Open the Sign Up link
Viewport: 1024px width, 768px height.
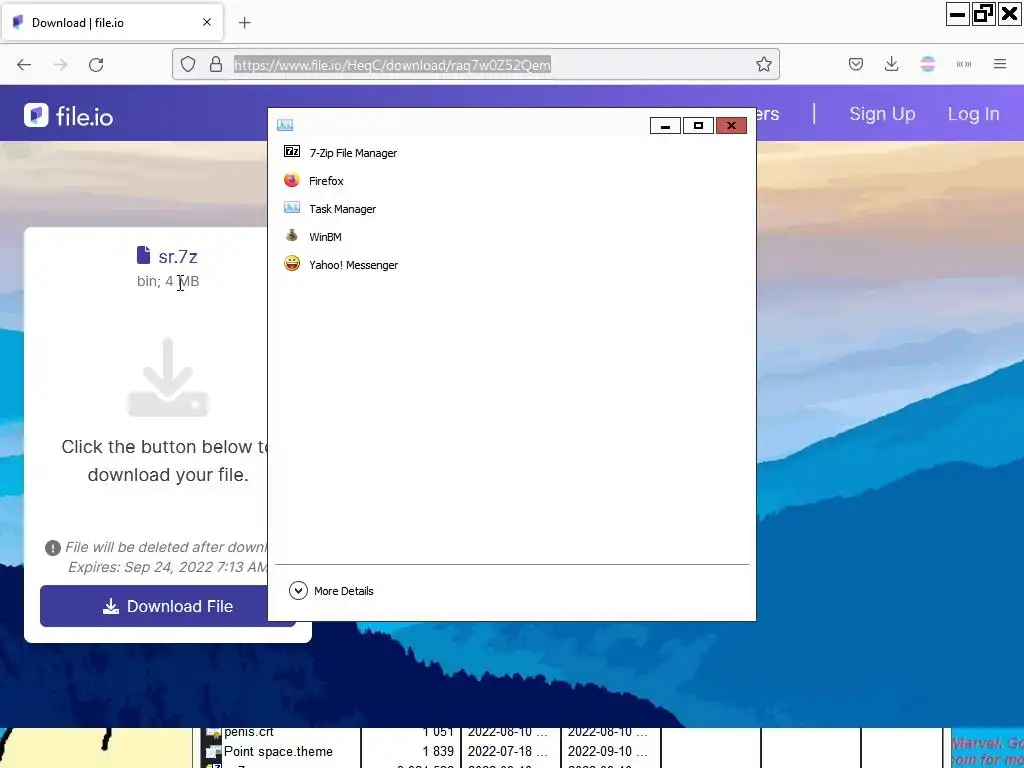(x=882, y=114)
